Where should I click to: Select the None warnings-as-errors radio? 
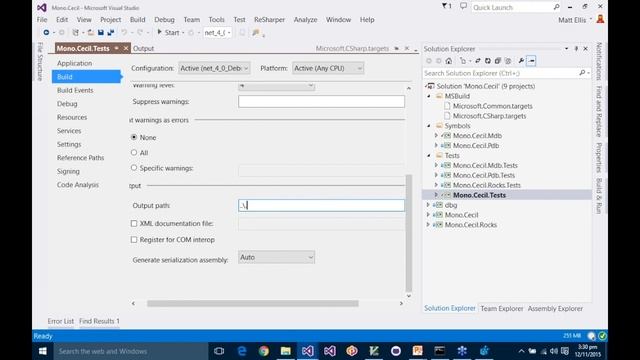click(x=134, y=137)
